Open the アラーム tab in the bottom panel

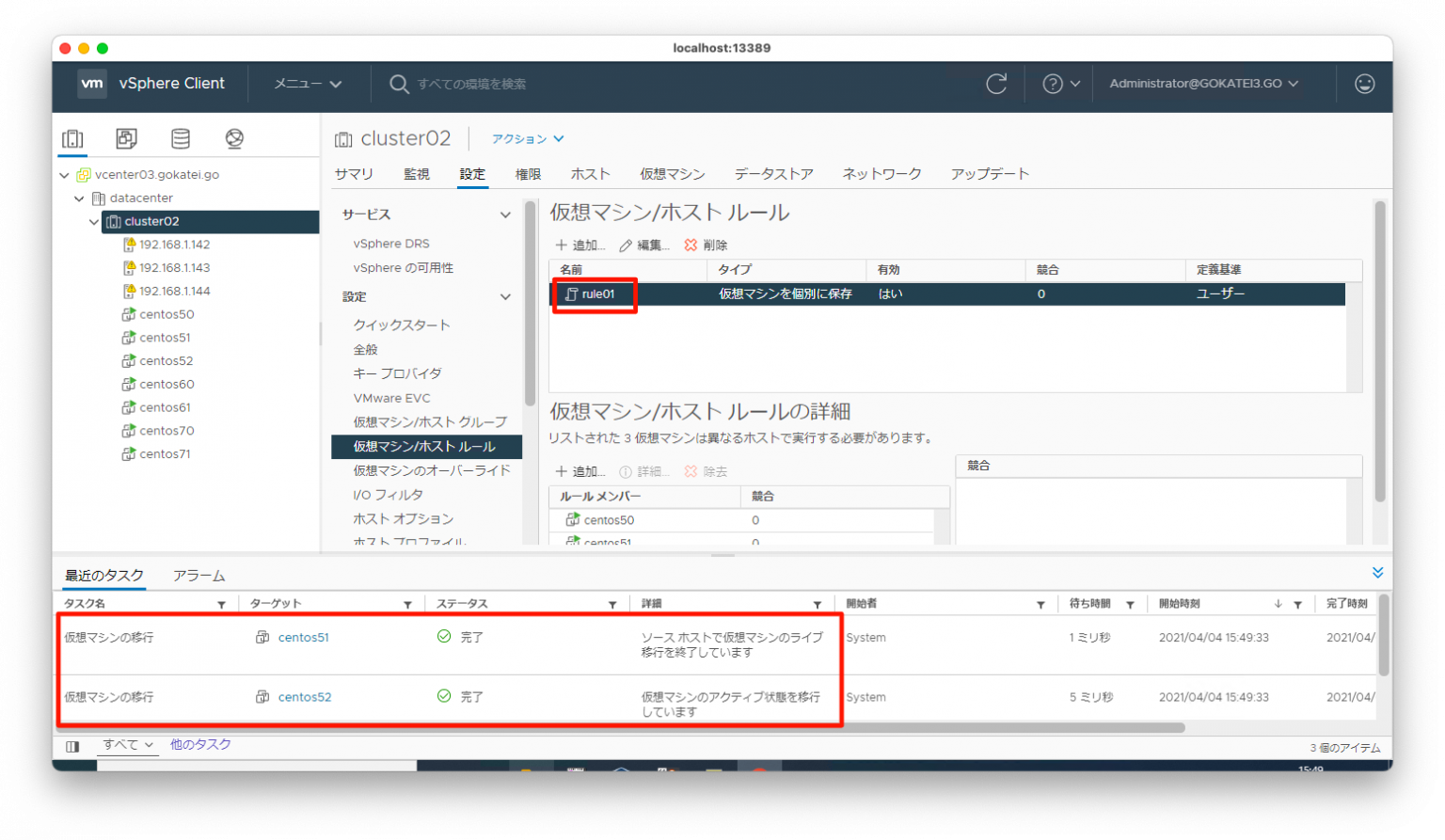[x=198, y=575]
